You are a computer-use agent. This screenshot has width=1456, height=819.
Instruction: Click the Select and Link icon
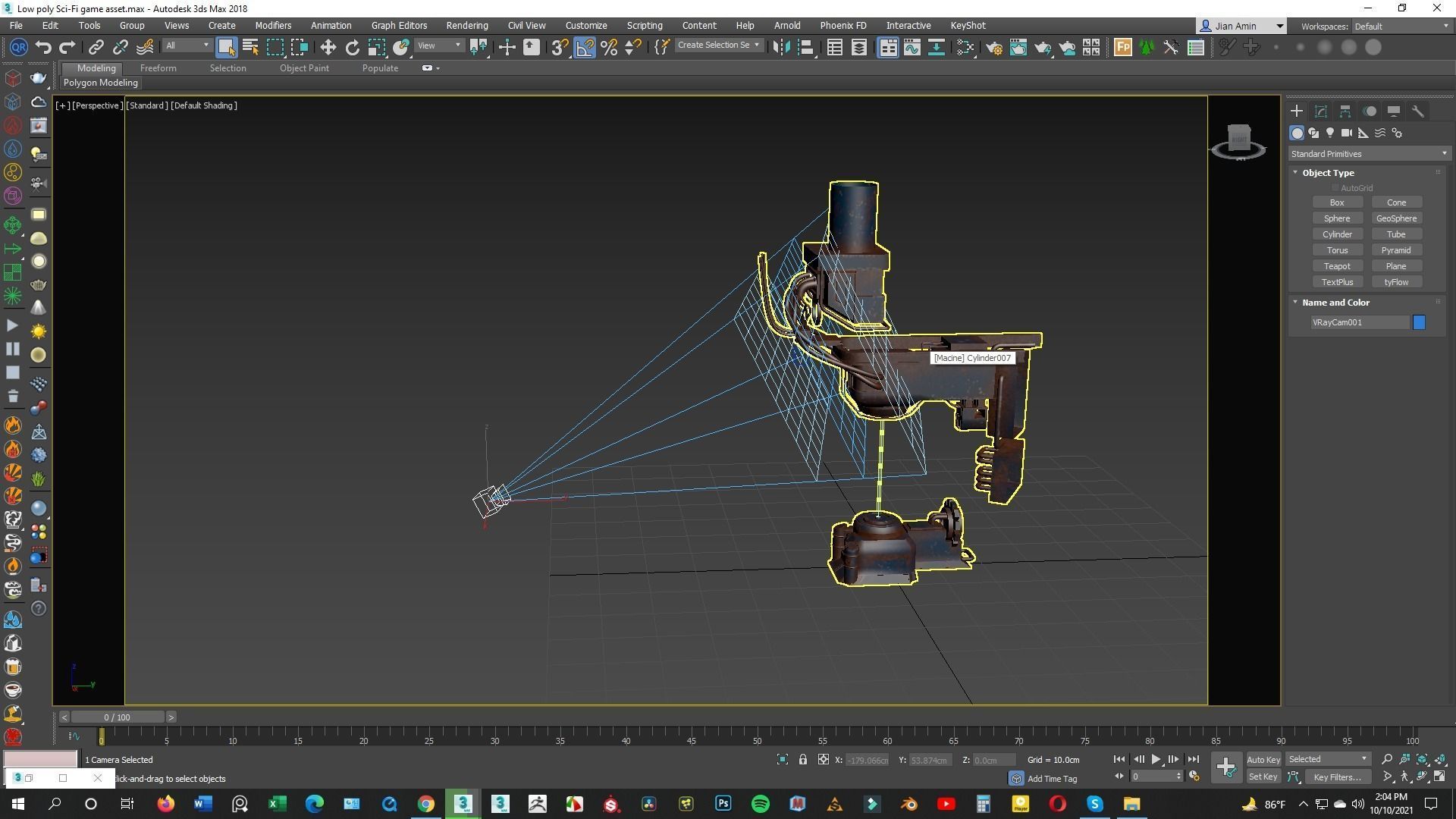coord(96,48)
